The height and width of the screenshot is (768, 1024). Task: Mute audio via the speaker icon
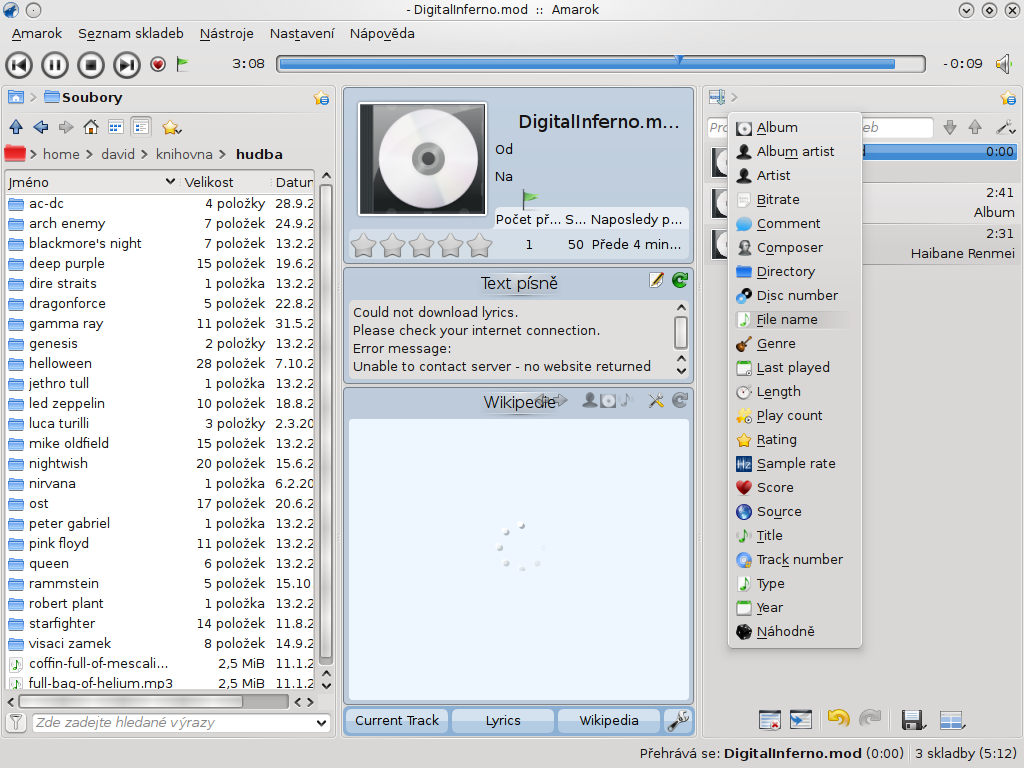click(x=1004, y=64)
